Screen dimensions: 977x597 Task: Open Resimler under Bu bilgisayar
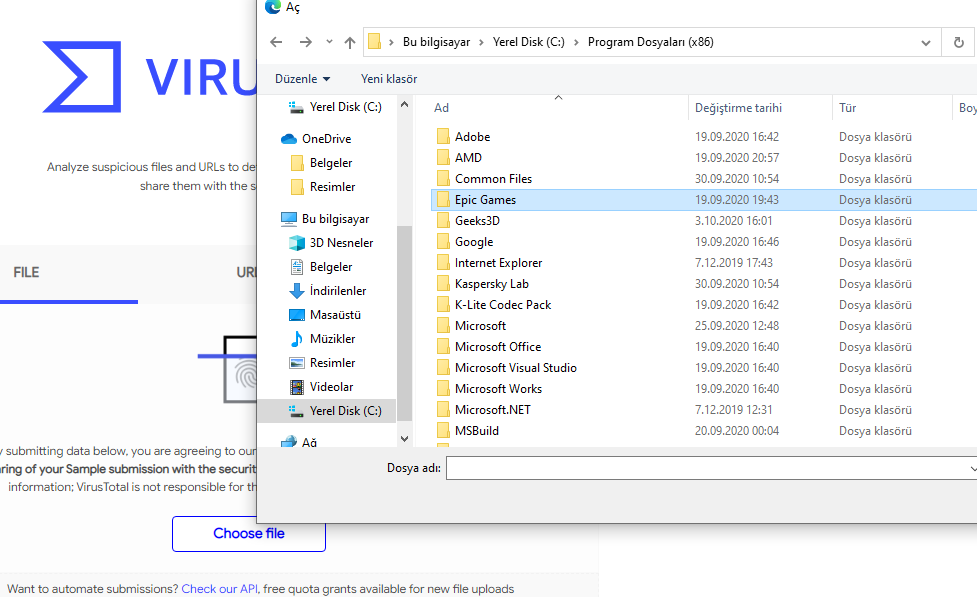[322, 363]
